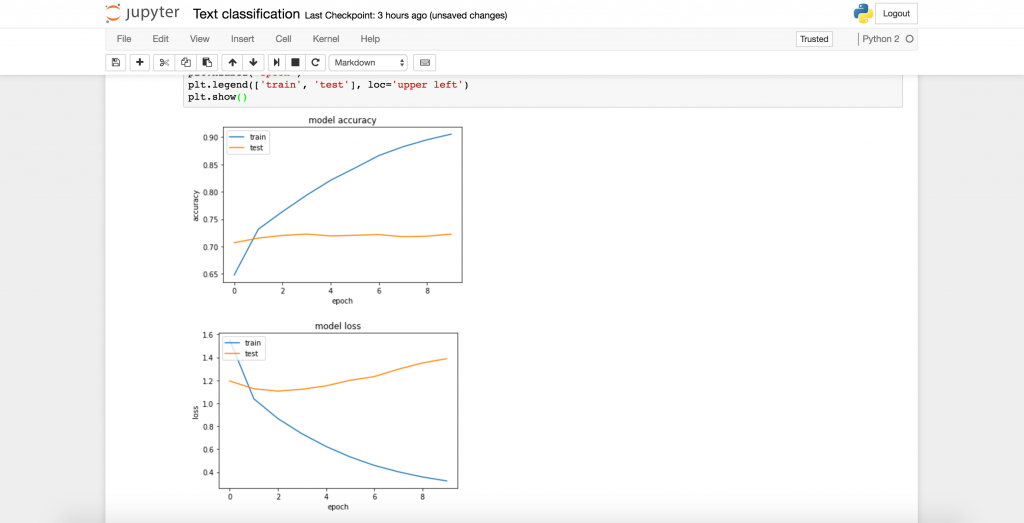The image size is (1024, 523).
Task: Copy selected cells icon
Action: tap(185, 62)
